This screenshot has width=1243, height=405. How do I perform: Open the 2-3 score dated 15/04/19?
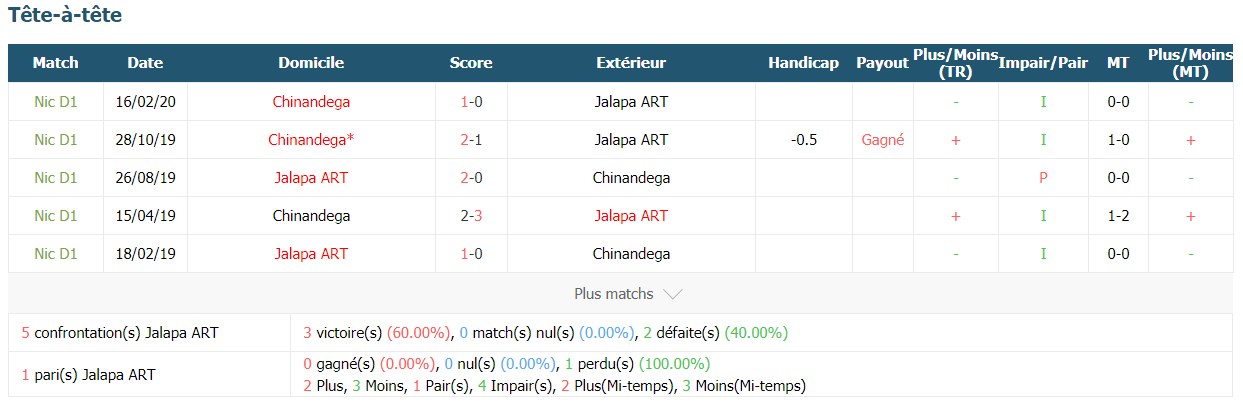click(x=470, y=216)
